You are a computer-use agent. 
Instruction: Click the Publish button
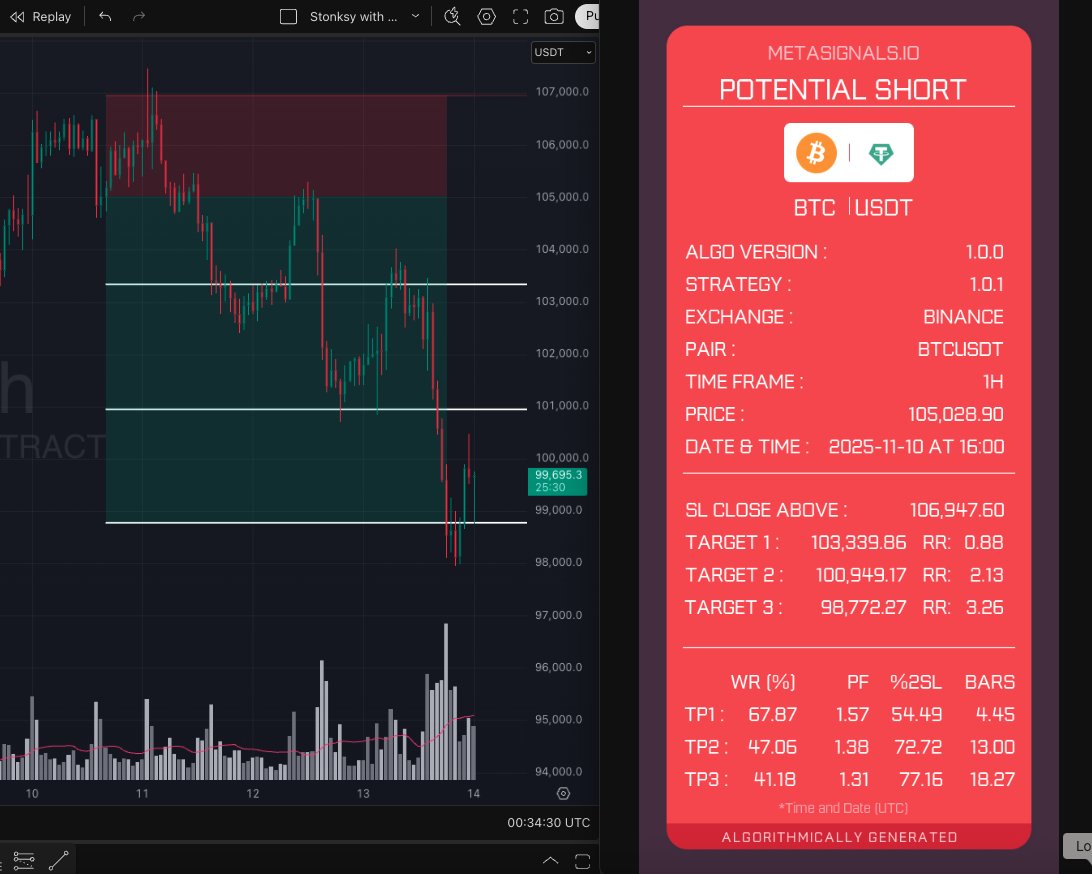click(x=587, y=17)
